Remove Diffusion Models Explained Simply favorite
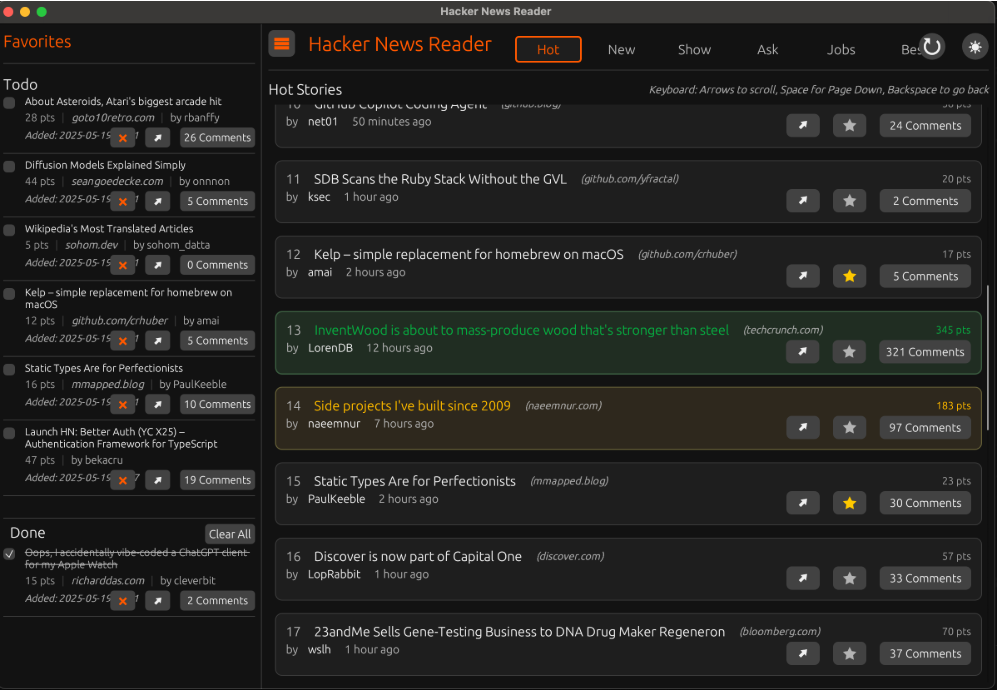 pos(123,202)
